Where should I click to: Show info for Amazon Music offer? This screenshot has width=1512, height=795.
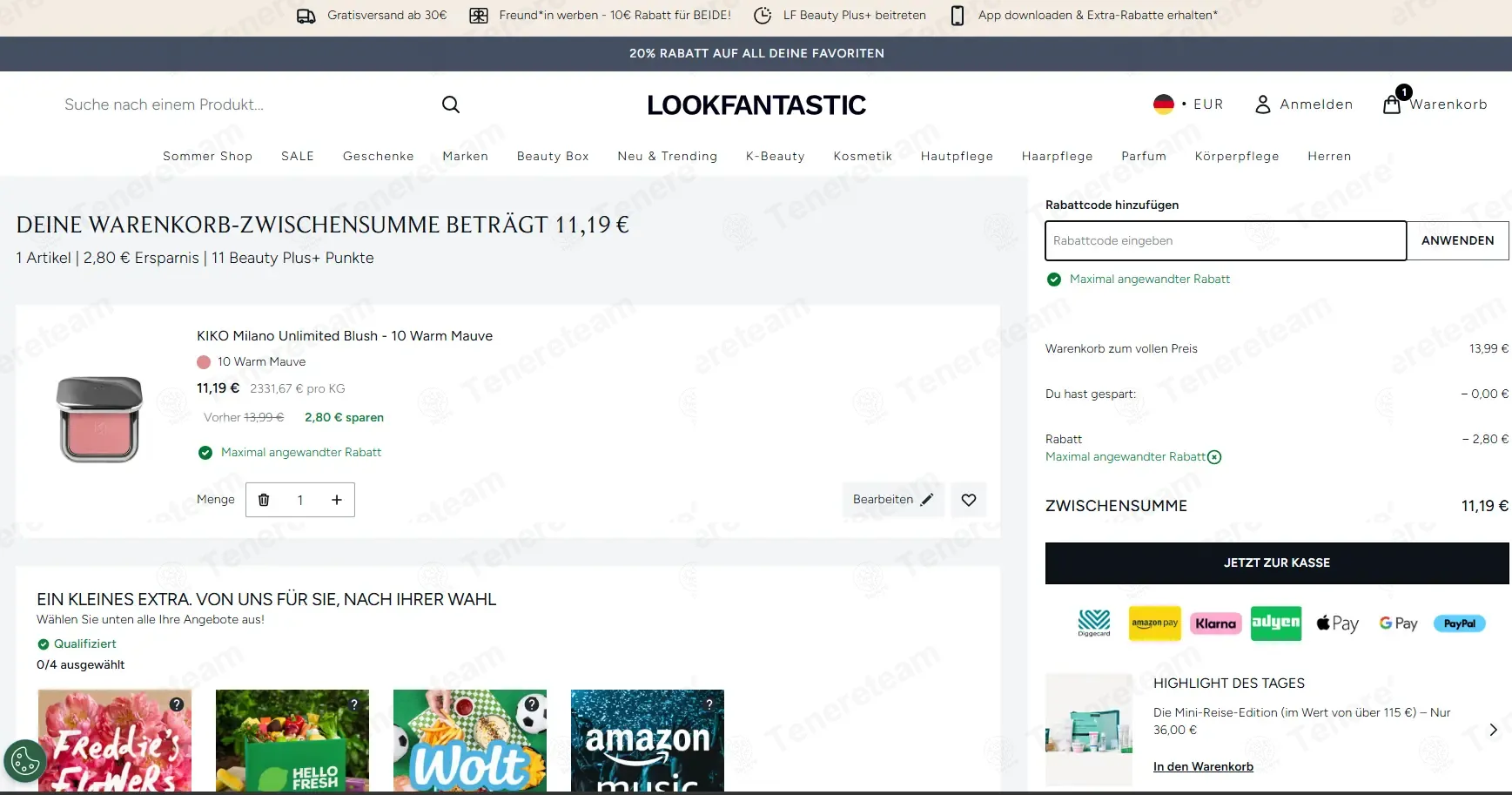pos(709,704)
